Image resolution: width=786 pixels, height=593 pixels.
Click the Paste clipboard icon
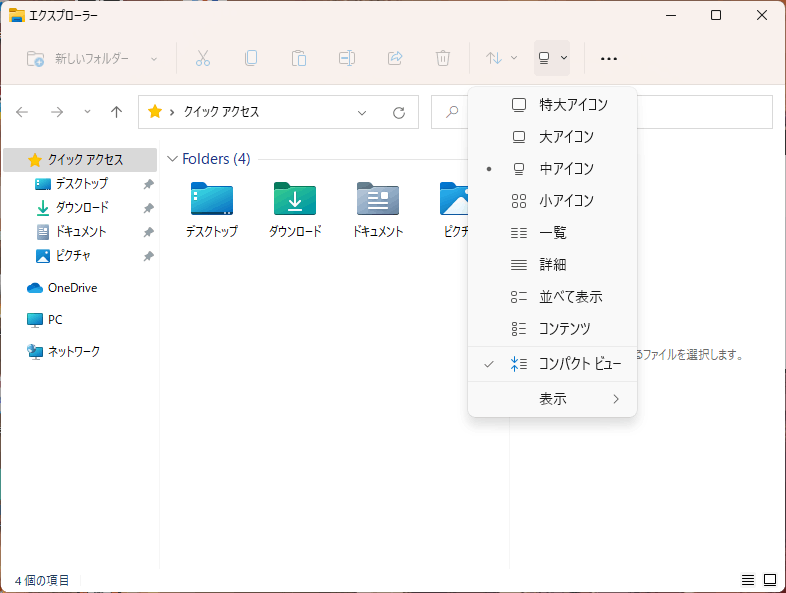299,58
